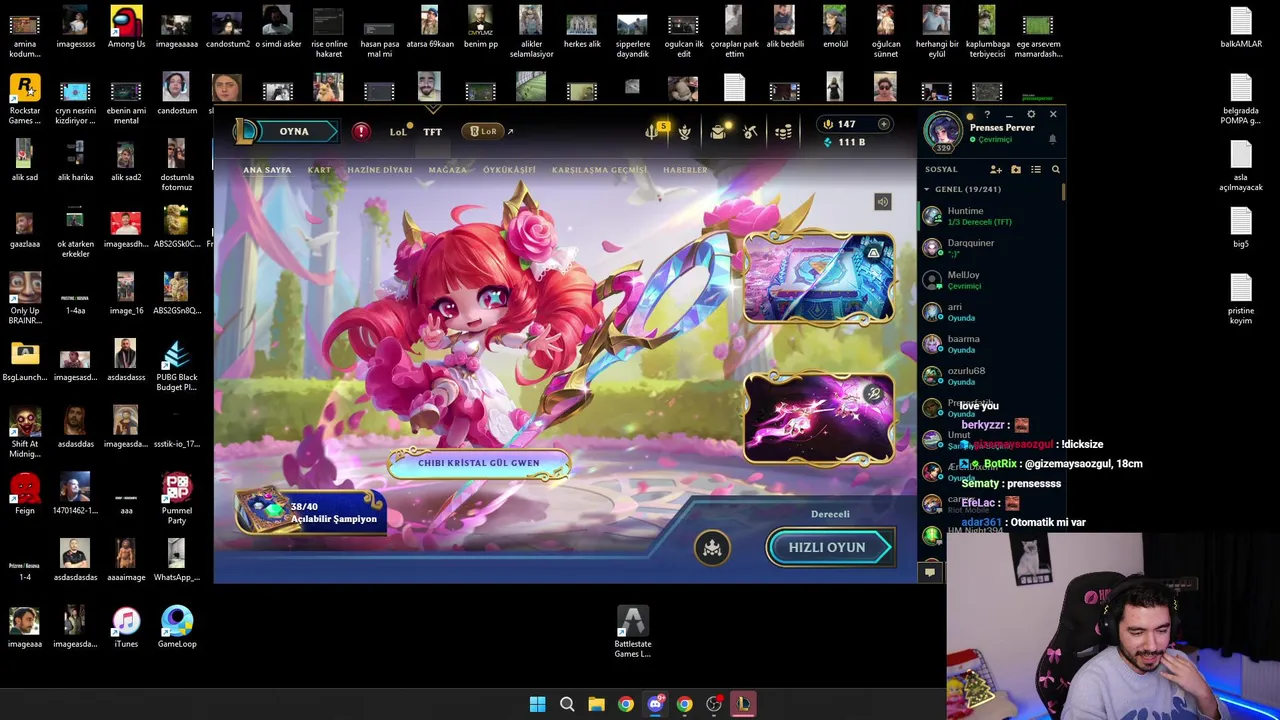Select the pristine koyim text file
The width and height of the screenshot is (1280, 720).
1241,299
